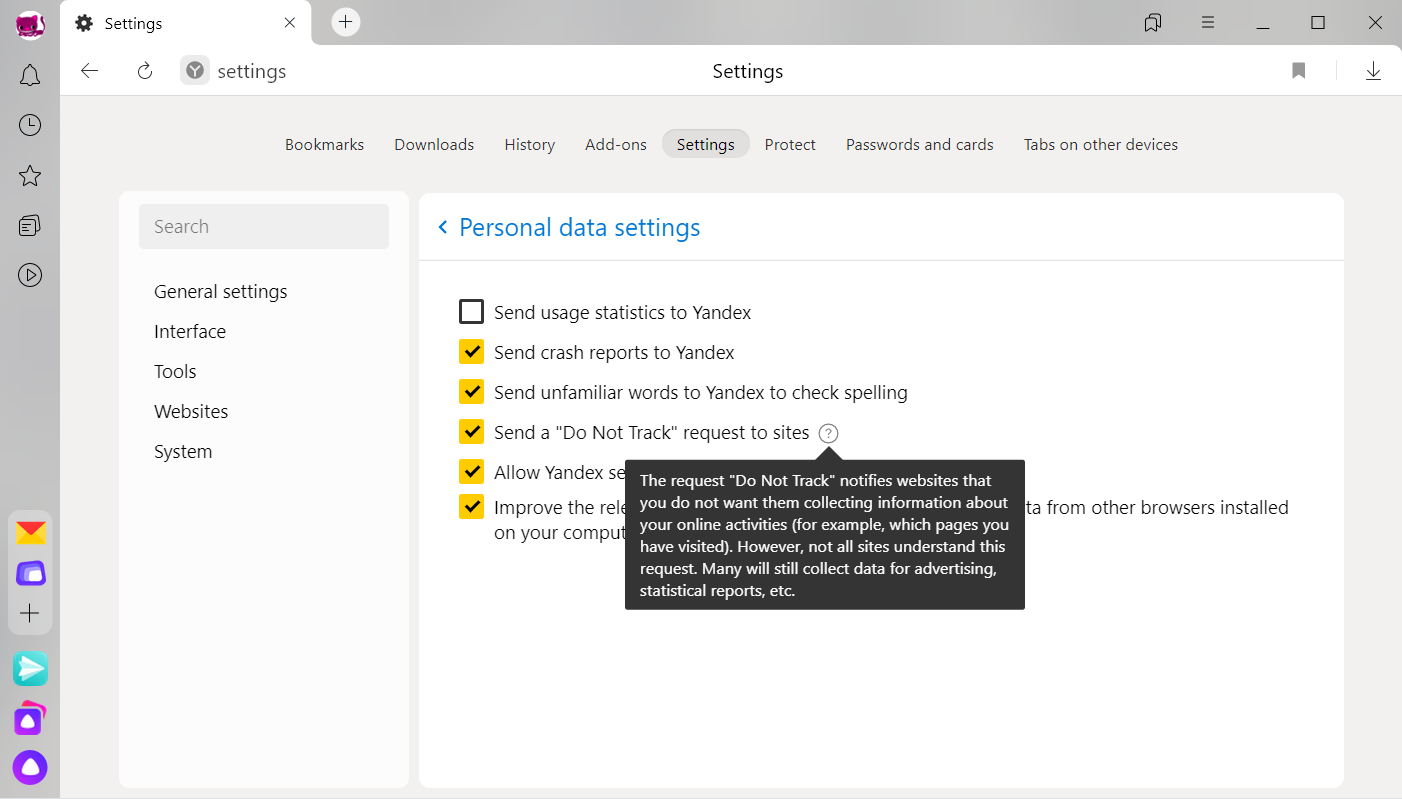
Task: Bookmark this page
Action: point(1299,71)
